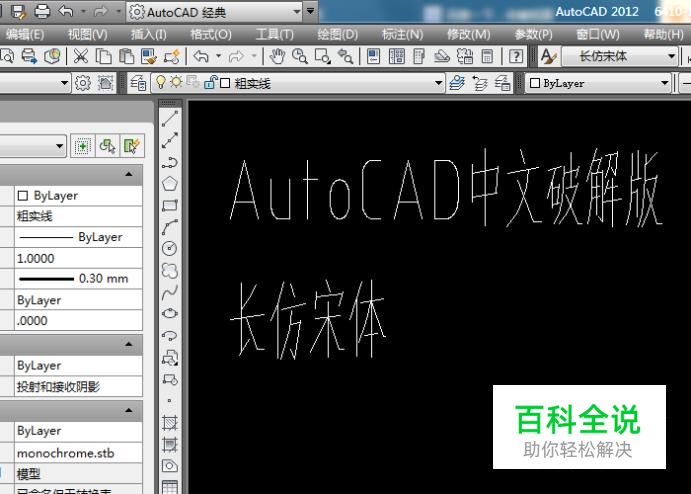This screenshot has width=691, height=494.
Task: Select the Region tool
Action: point(170,466)
